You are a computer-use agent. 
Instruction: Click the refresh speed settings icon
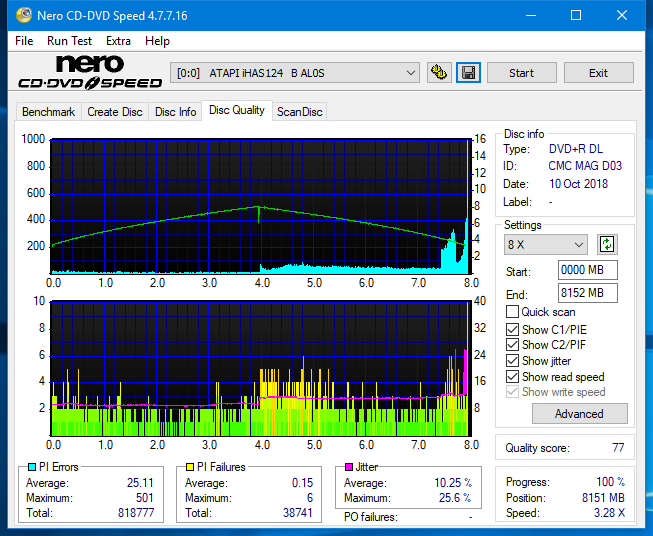tap(607, 244)
